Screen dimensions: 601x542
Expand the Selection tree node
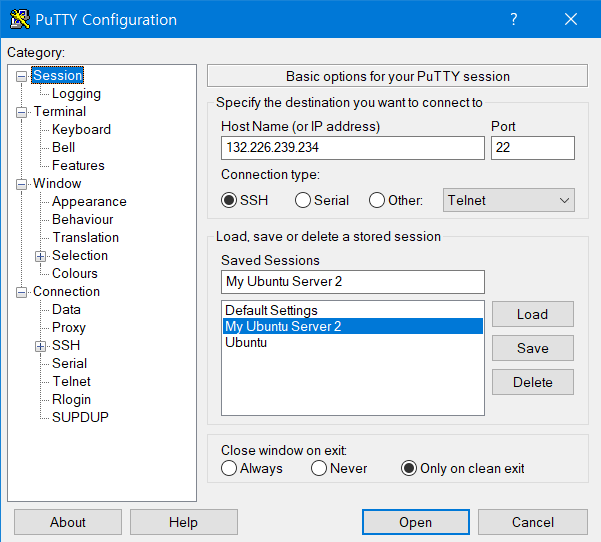40,256
